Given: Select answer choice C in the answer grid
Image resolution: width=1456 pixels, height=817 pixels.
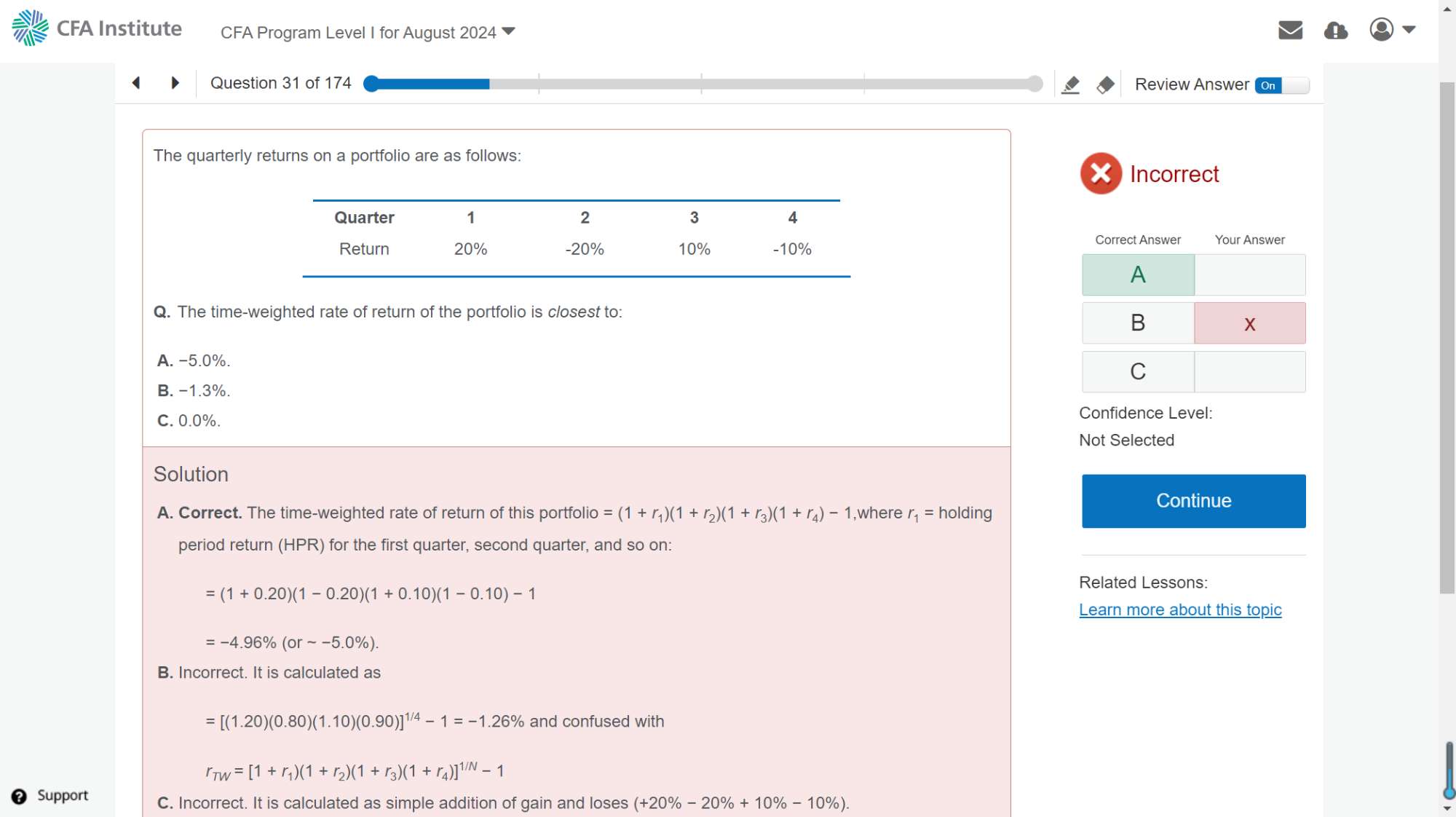Looking at the screenshot, I should pos(1138,372).
